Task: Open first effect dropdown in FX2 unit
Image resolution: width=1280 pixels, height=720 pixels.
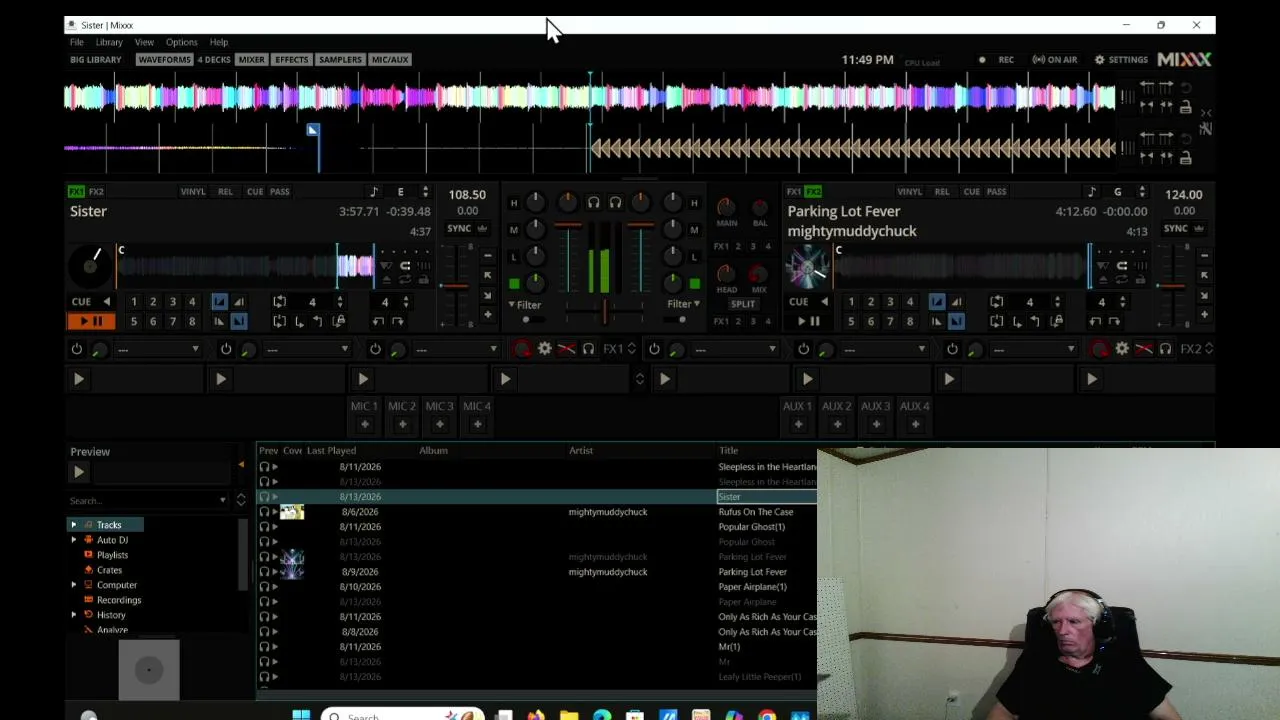Action: coord(735,349)
